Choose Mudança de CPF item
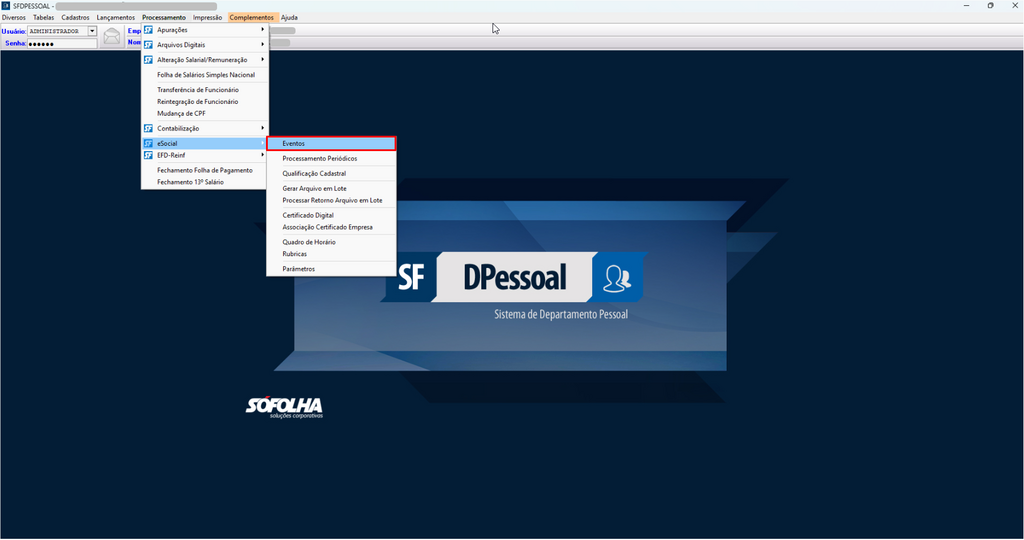Screen dimensions: 1024x540 tap(181, 113)
